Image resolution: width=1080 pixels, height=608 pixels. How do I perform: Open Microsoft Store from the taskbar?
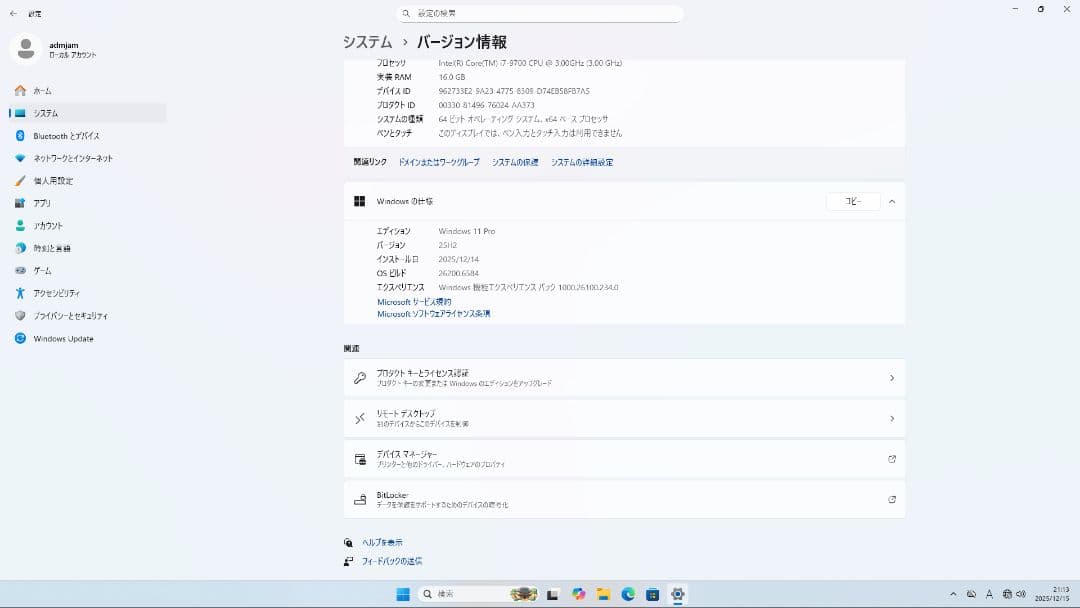[x=654, y=594]
